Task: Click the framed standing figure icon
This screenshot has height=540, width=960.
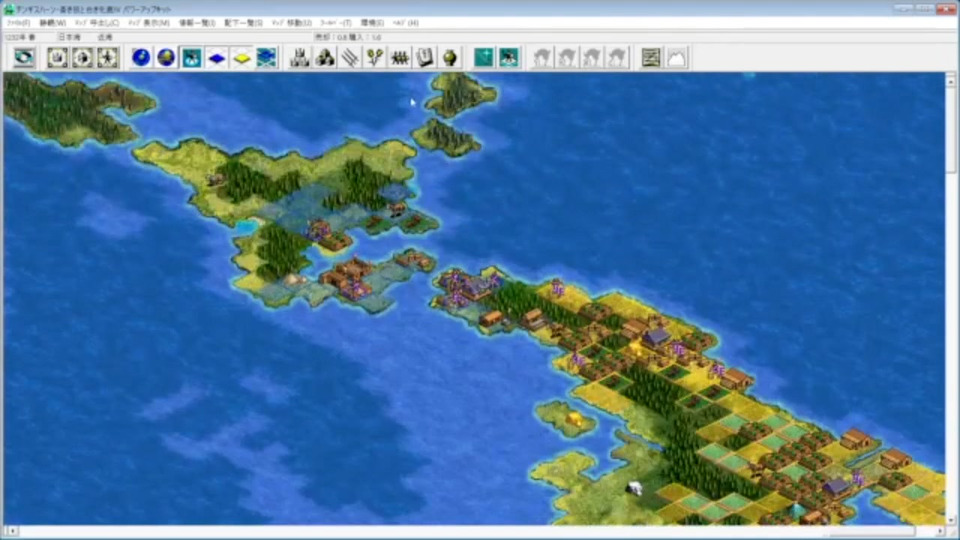Action: click(108, 58)
